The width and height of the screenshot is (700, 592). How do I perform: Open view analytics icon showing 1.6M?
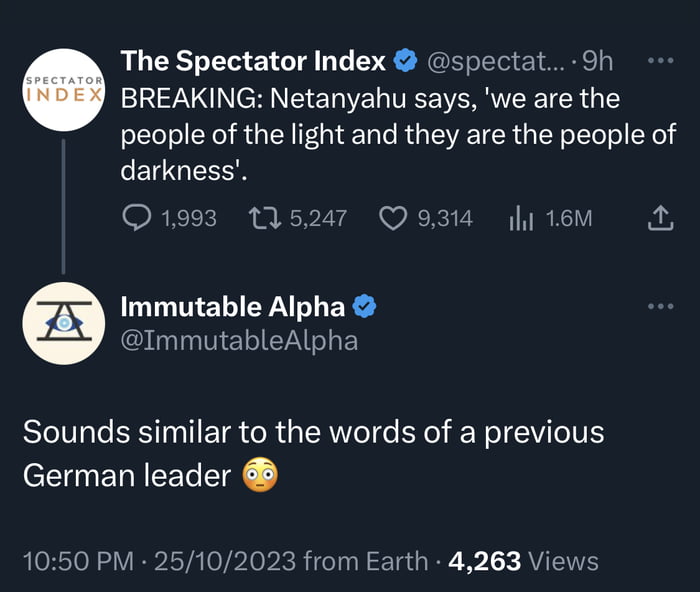click(x=520, y=218)
